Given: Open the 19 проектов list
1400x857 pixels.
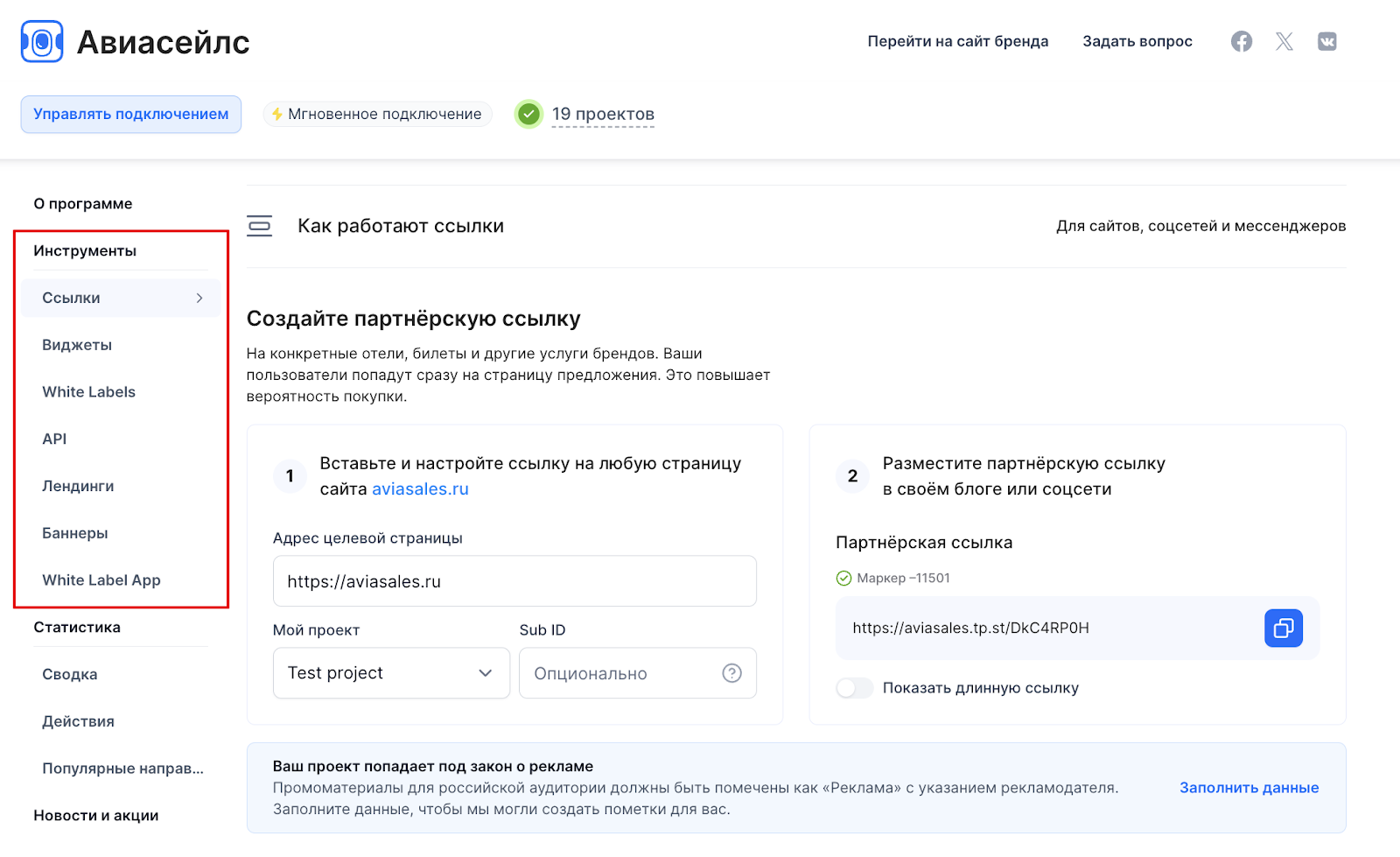Looking at the screenshot, I should click(x=603, y=115).
